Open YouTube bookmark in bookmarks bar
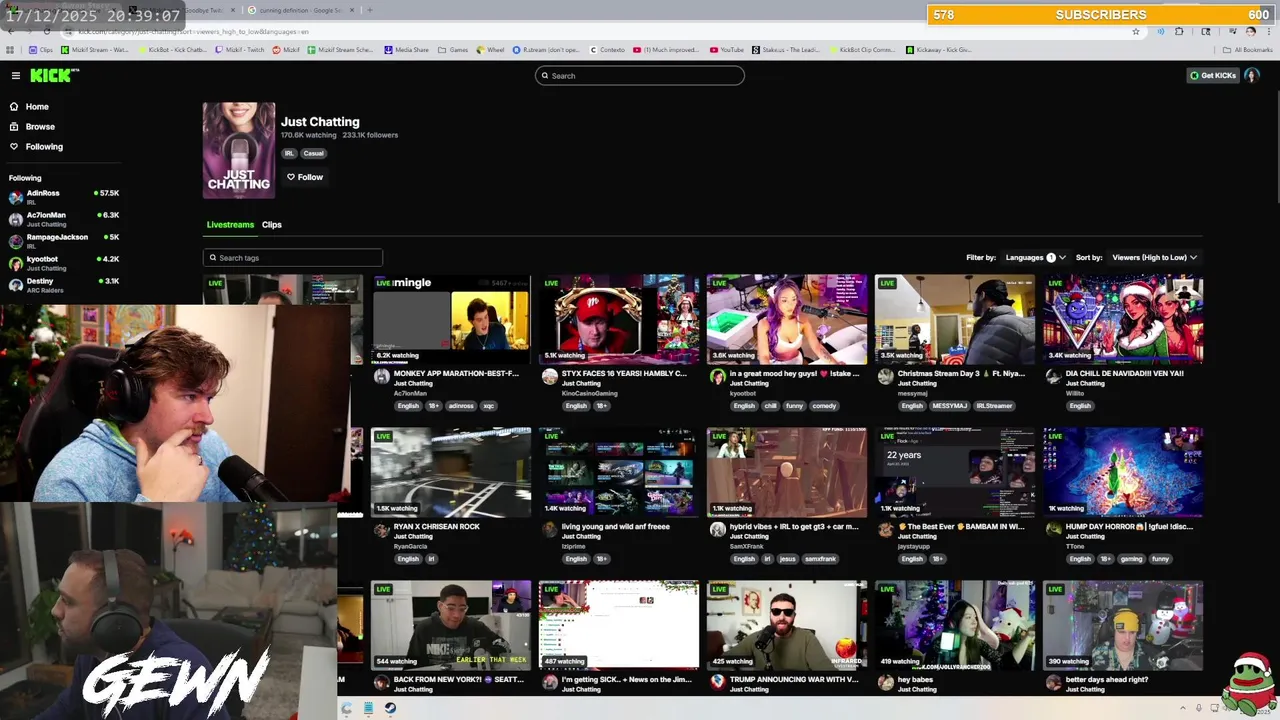This screenshot has width=1280, height=720. point(727,49)
